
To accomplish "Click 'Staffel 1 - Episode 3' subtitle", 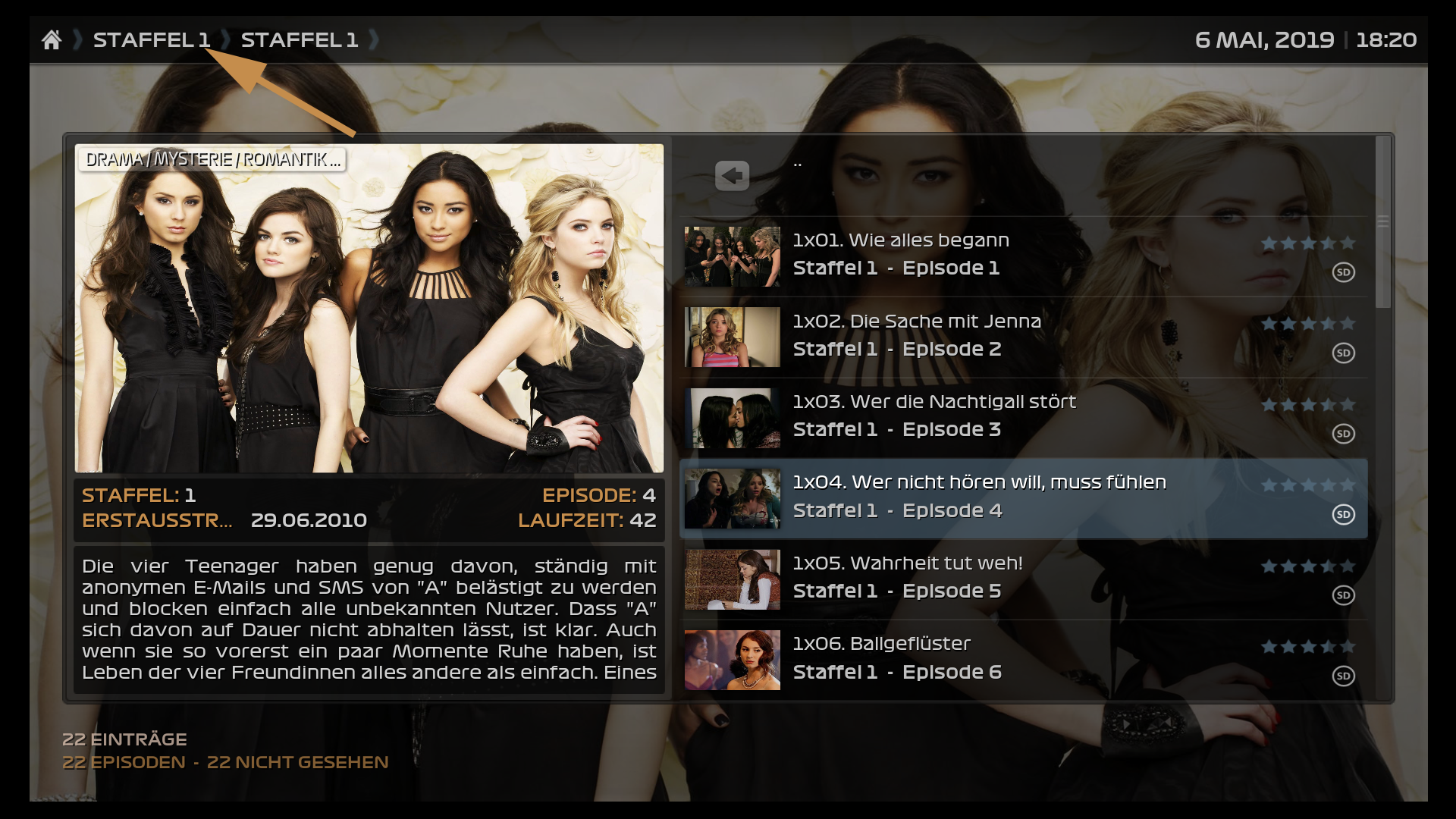I will click(897, 430).
